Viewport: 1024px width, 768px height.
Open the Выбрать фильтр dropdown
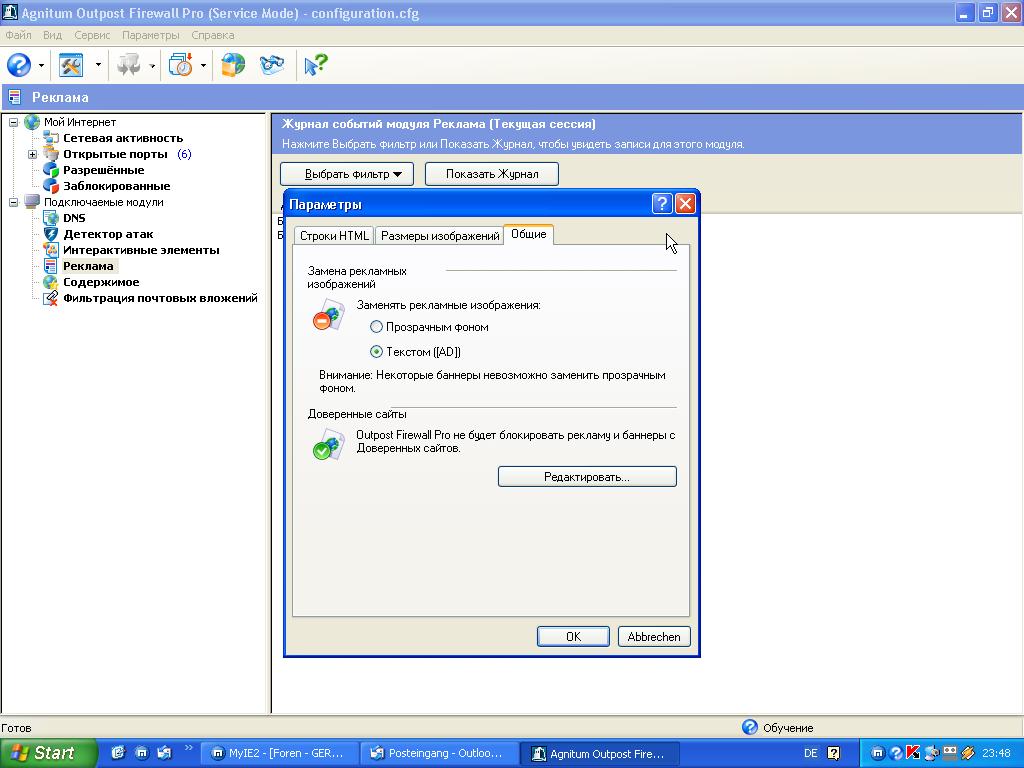point(347,174)
